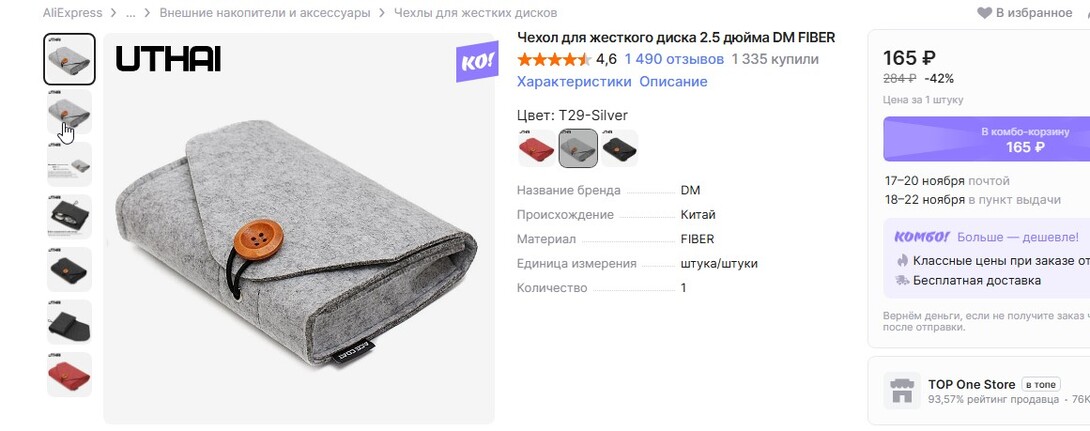1090x431 pixels.
Task: Select the silver color variant swatch
Action: tap(578, 148)
